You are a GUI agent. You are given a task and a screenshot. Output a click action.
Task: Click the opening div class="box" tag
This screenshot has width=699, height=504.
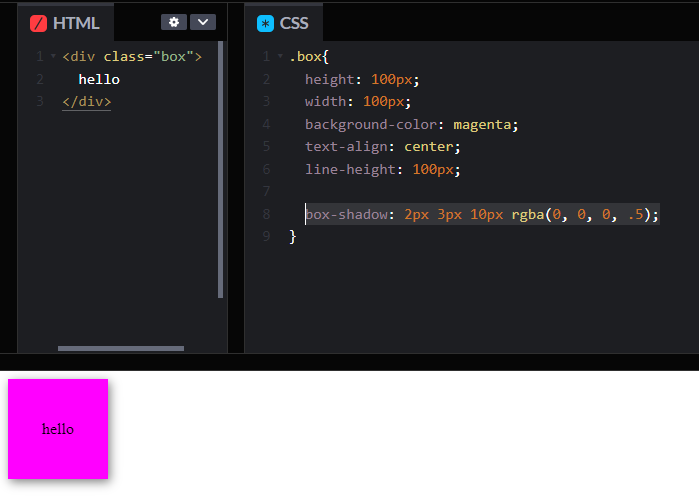(132, 57)
